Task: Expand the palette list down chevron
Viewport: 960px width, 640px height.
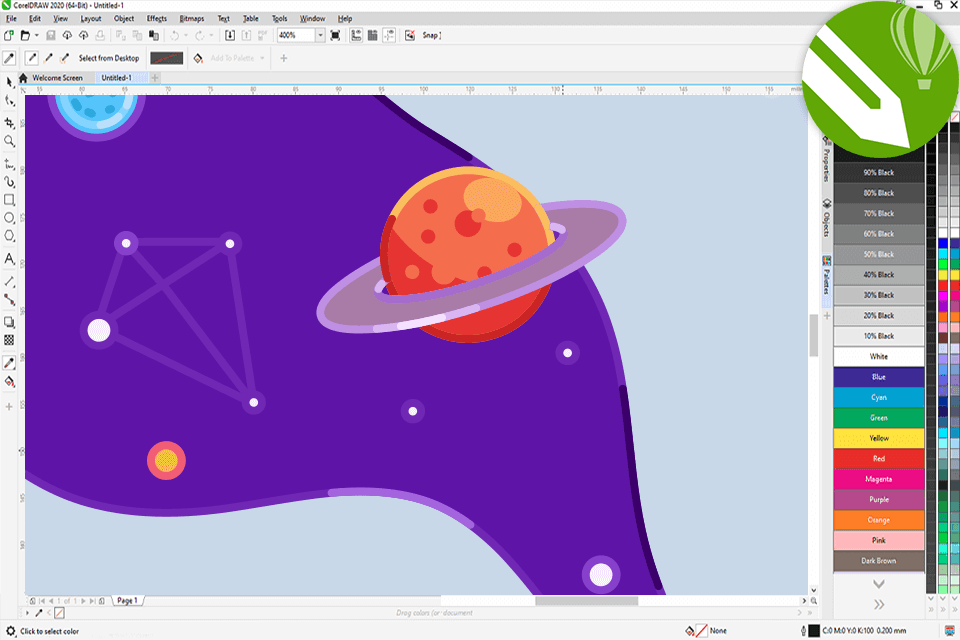Action: 878,584
